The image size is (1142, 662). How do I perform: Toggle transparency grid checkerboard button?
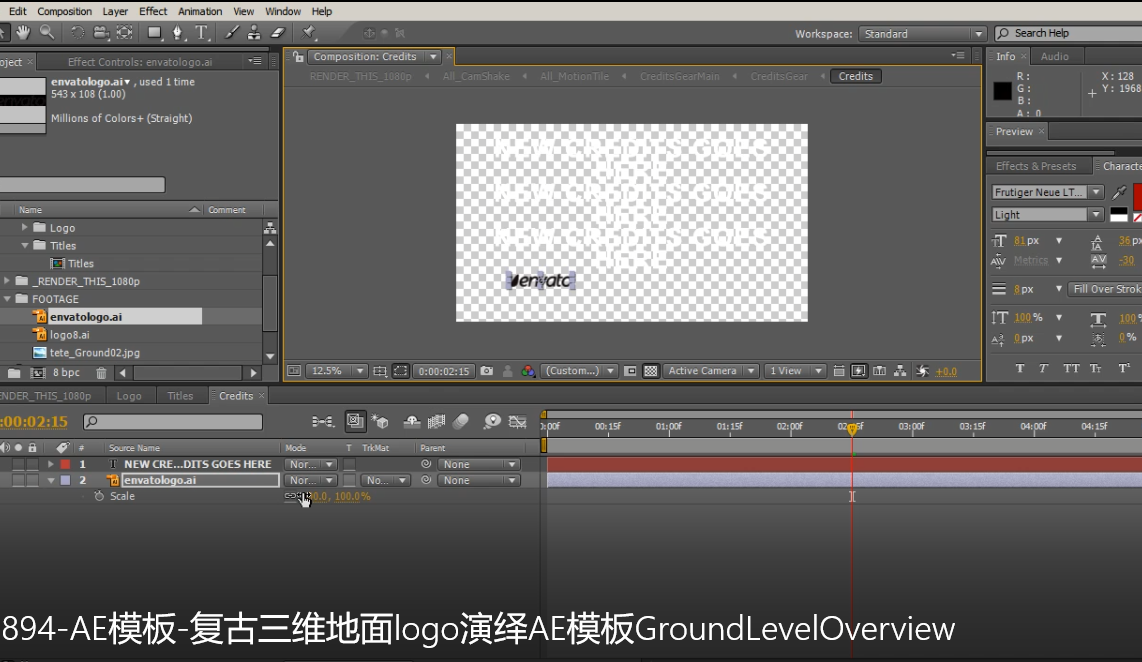[650, 371]
